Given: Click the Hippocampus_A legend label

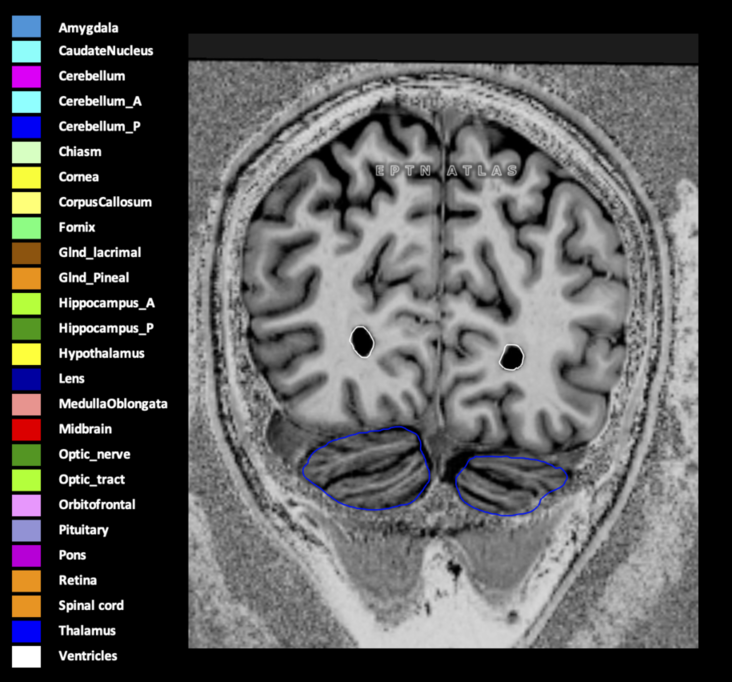Looking at the screenshot, I should tap(106, 303).
